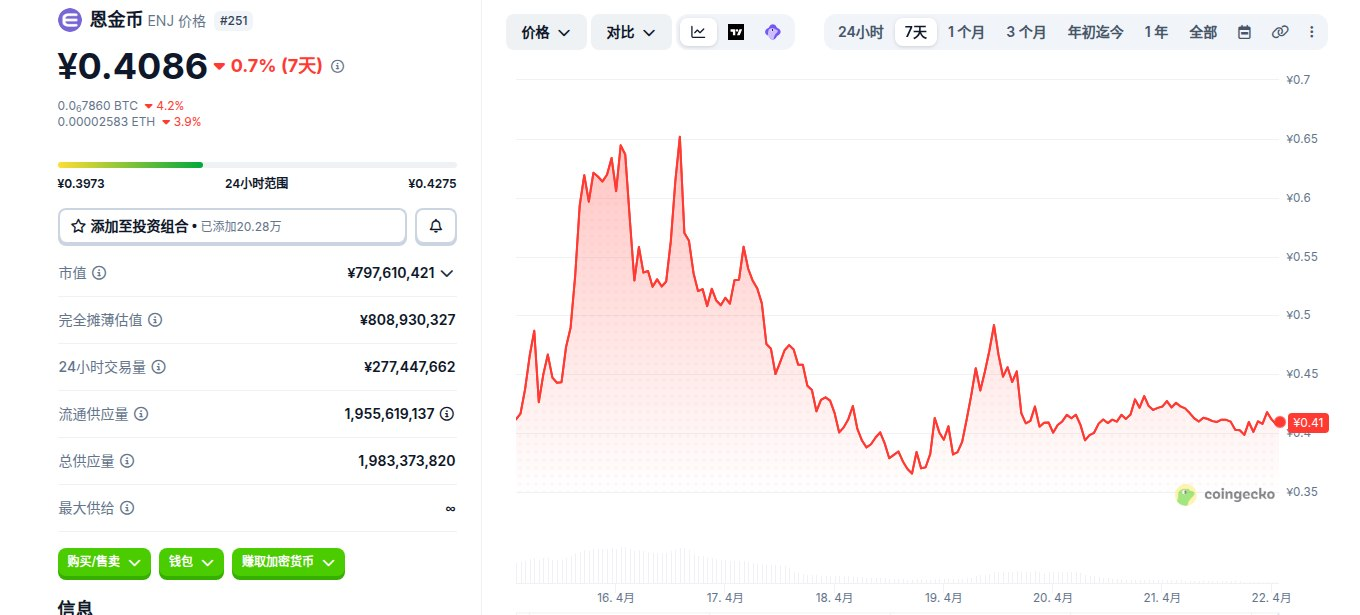The image size is (1360, 615).
Task: Select the 7天 time range tab
Action: pos(916,32)
